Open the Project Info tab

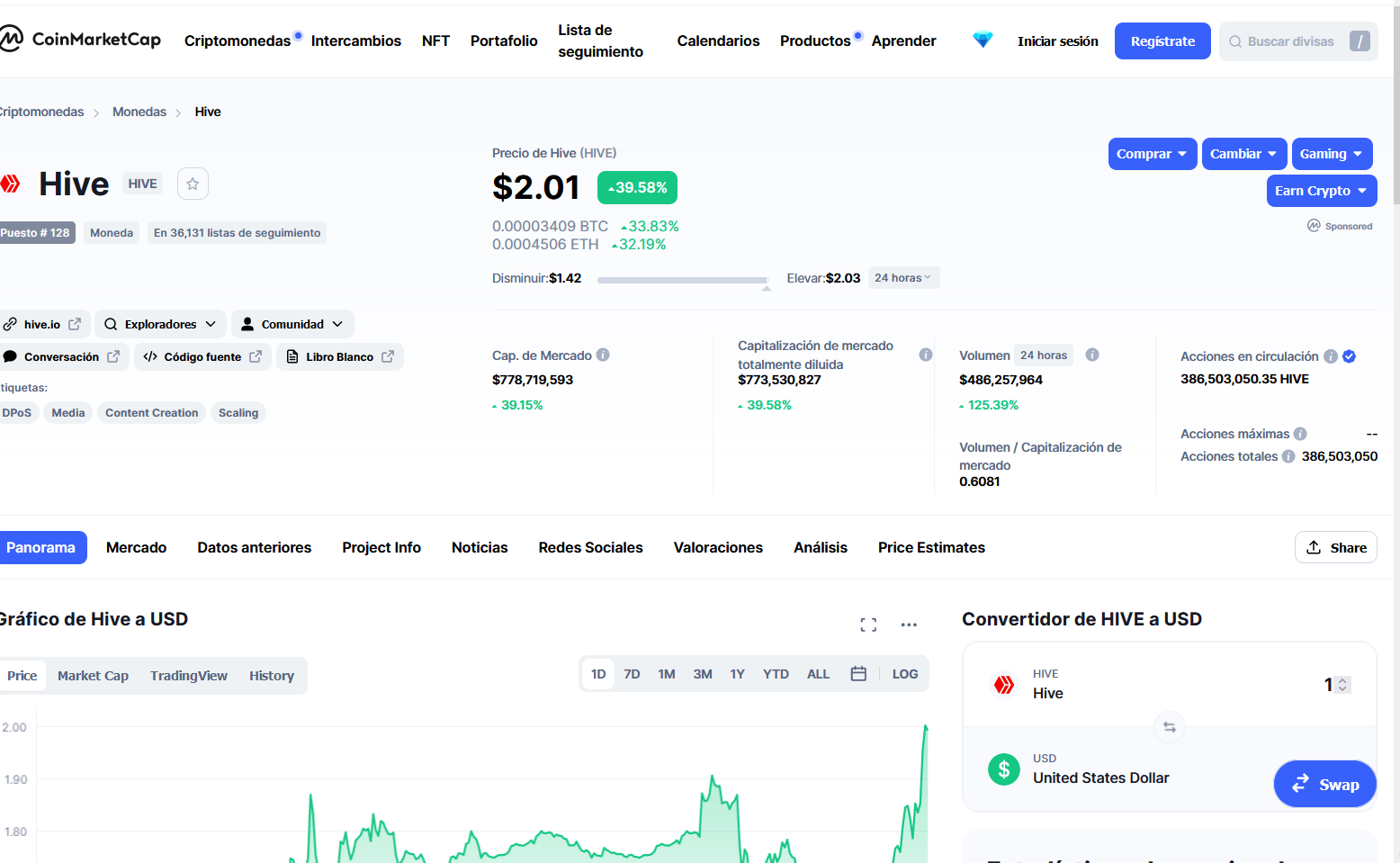pos(381,547)
